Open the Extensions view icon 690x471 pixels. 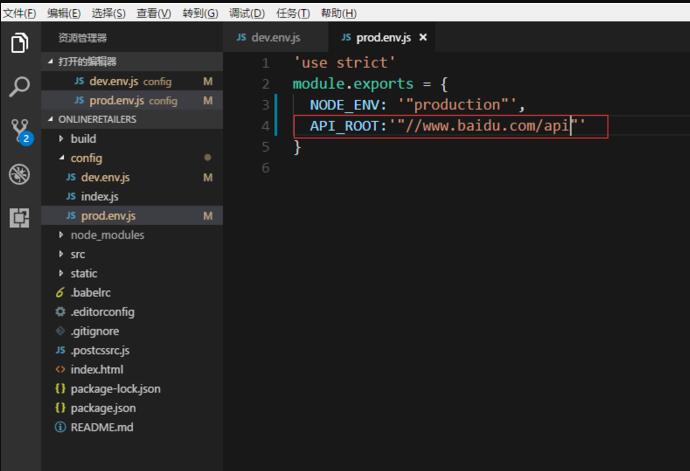[19, 217]
